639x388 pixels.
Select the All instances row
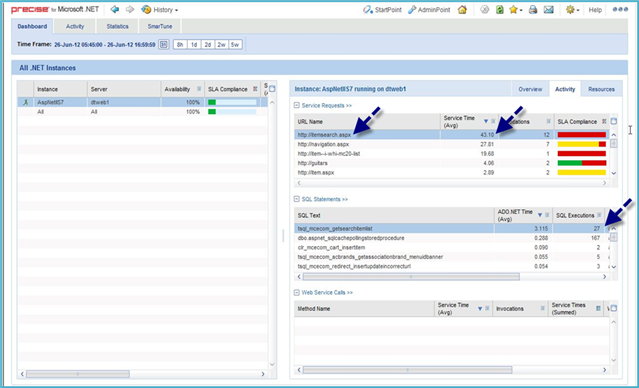pyautogui.click(x=143, y=112)
